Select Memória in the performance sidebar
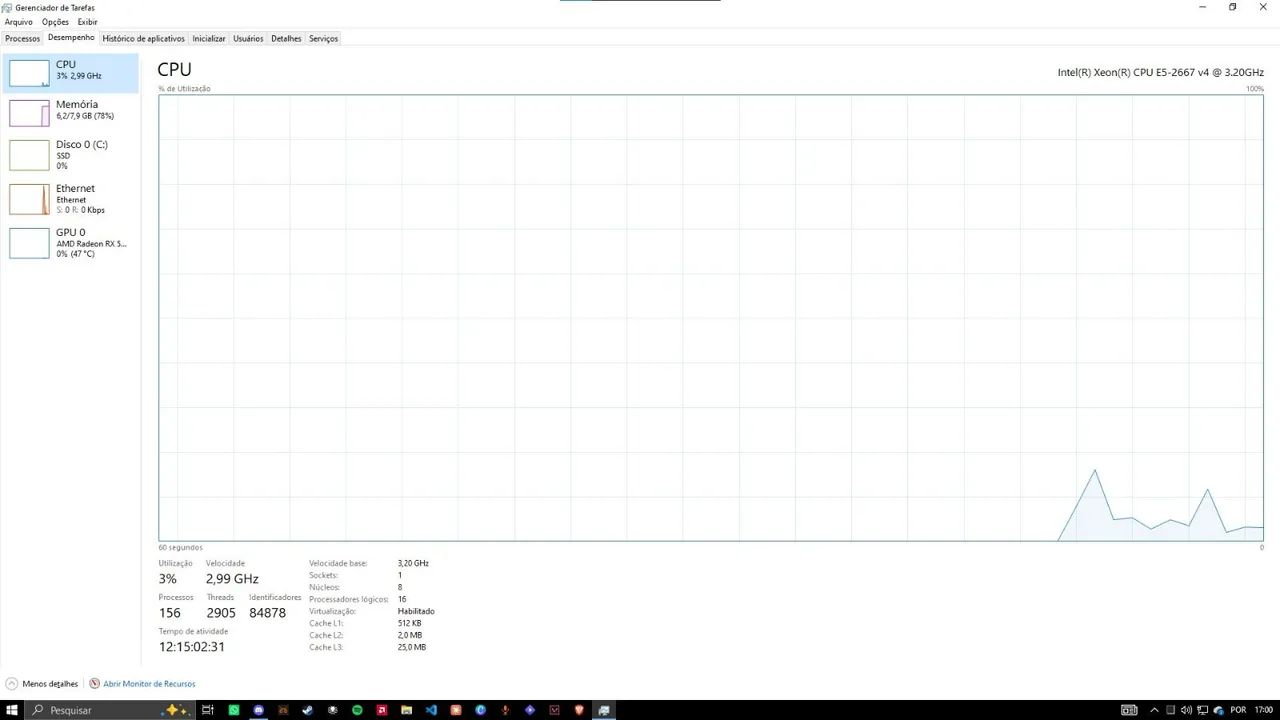Image resolution: width=1280 pixels, height=720 pixels. (72, 113)
